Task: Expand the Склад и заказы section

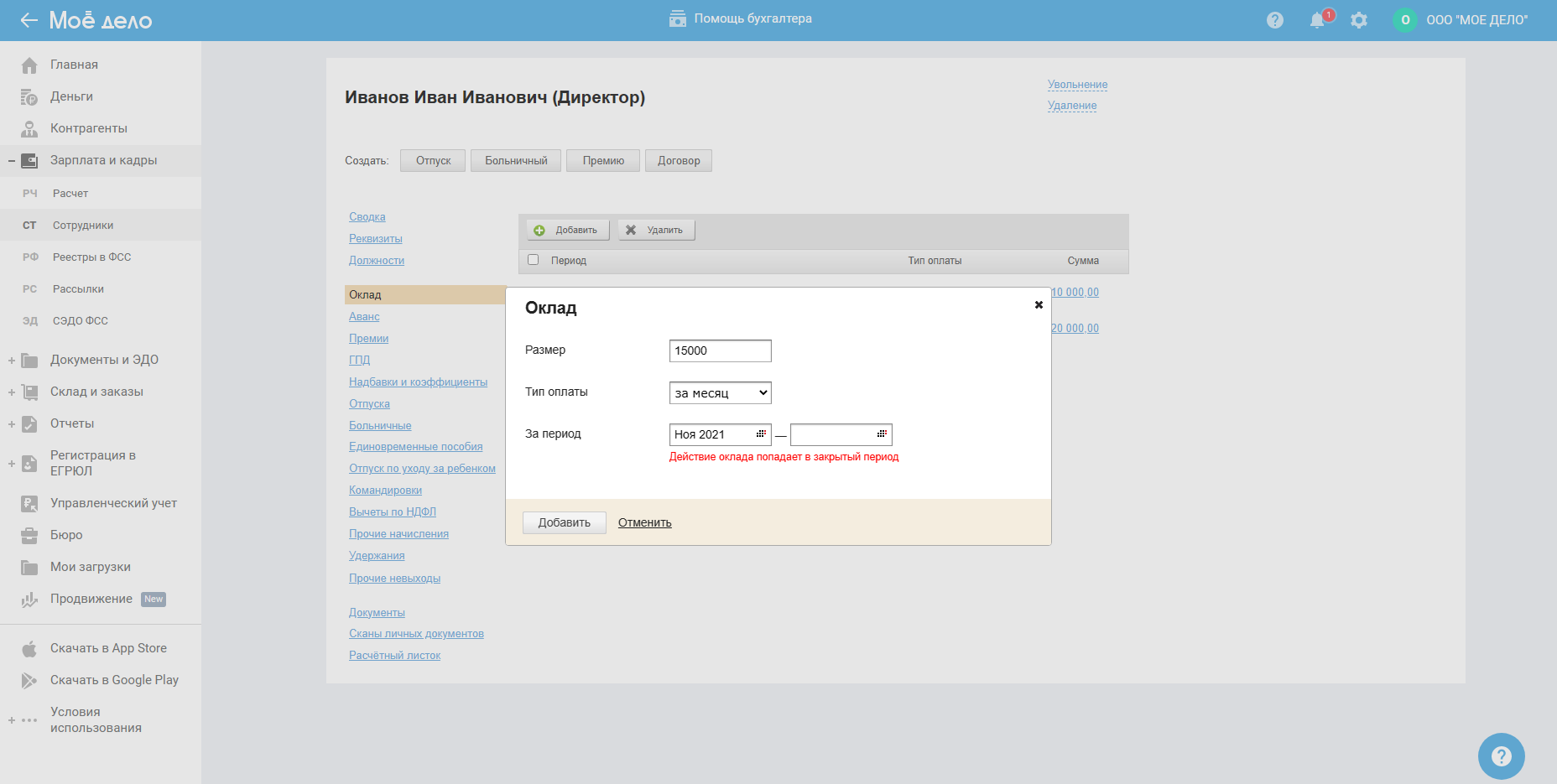Action: click(12, 392)
